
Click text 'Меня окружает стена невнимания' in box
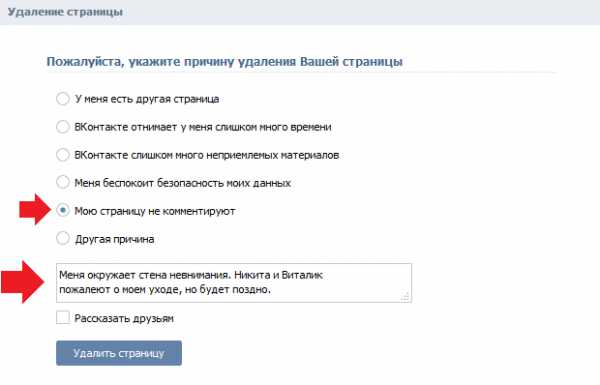tap(144, 275)
